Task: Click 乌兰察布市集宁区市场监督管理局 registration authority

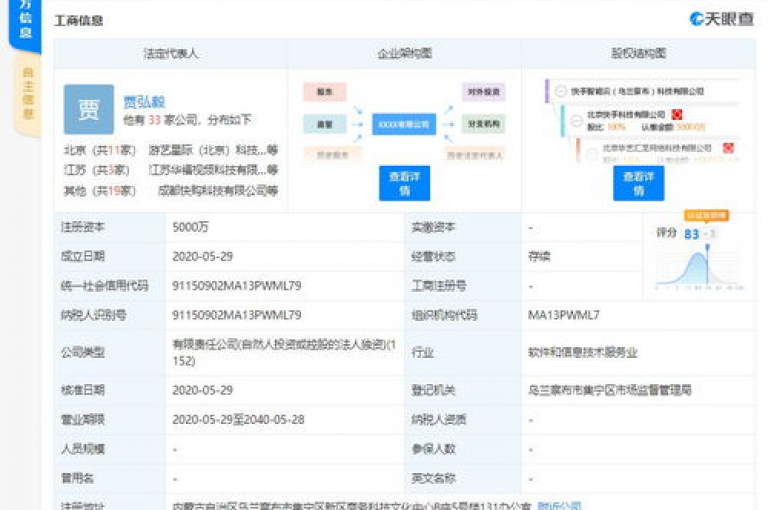Action: [610, 390]
